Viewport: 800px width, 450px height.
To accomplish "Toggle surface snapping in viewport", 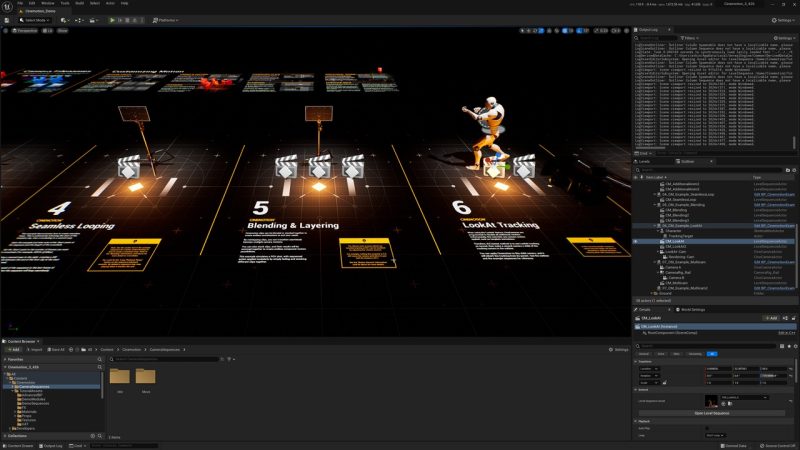I will point(557,31).
